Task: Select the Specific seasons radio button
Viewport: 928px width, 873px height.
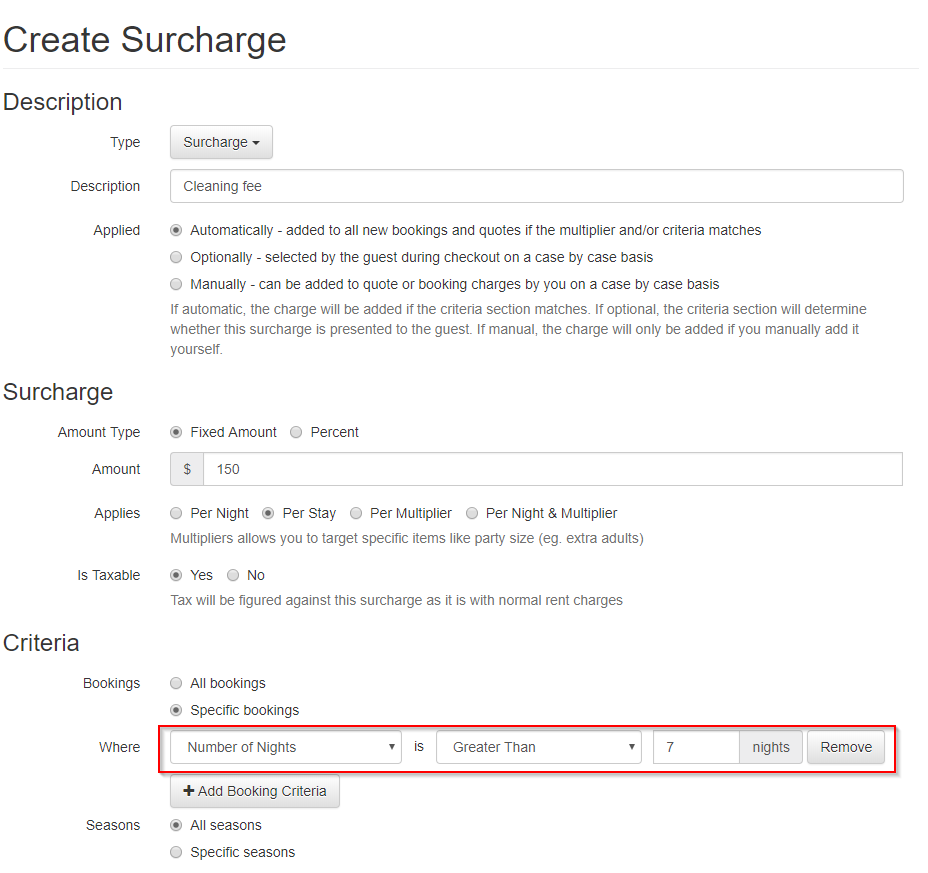Action: [x=176, y=852]
